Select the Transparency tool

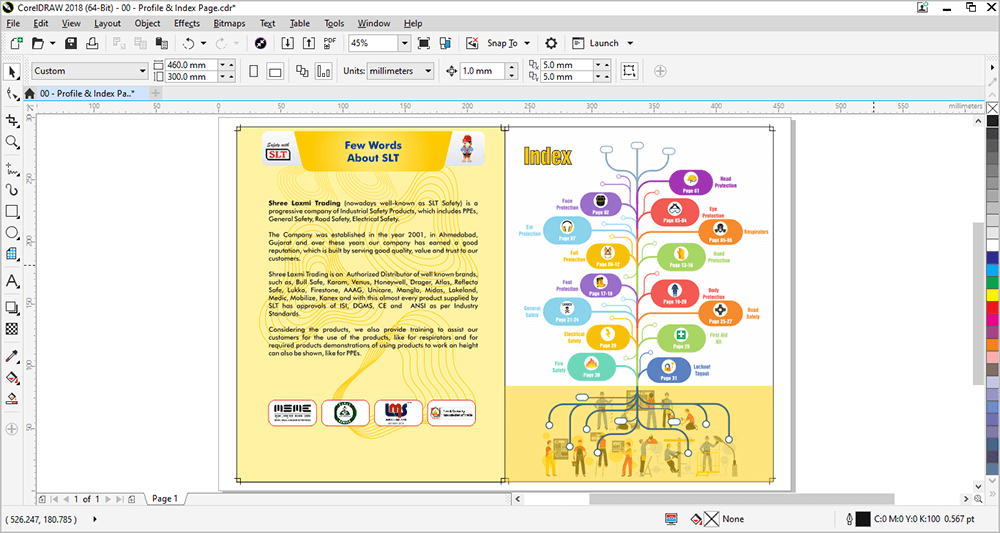(x=11, y=329)
